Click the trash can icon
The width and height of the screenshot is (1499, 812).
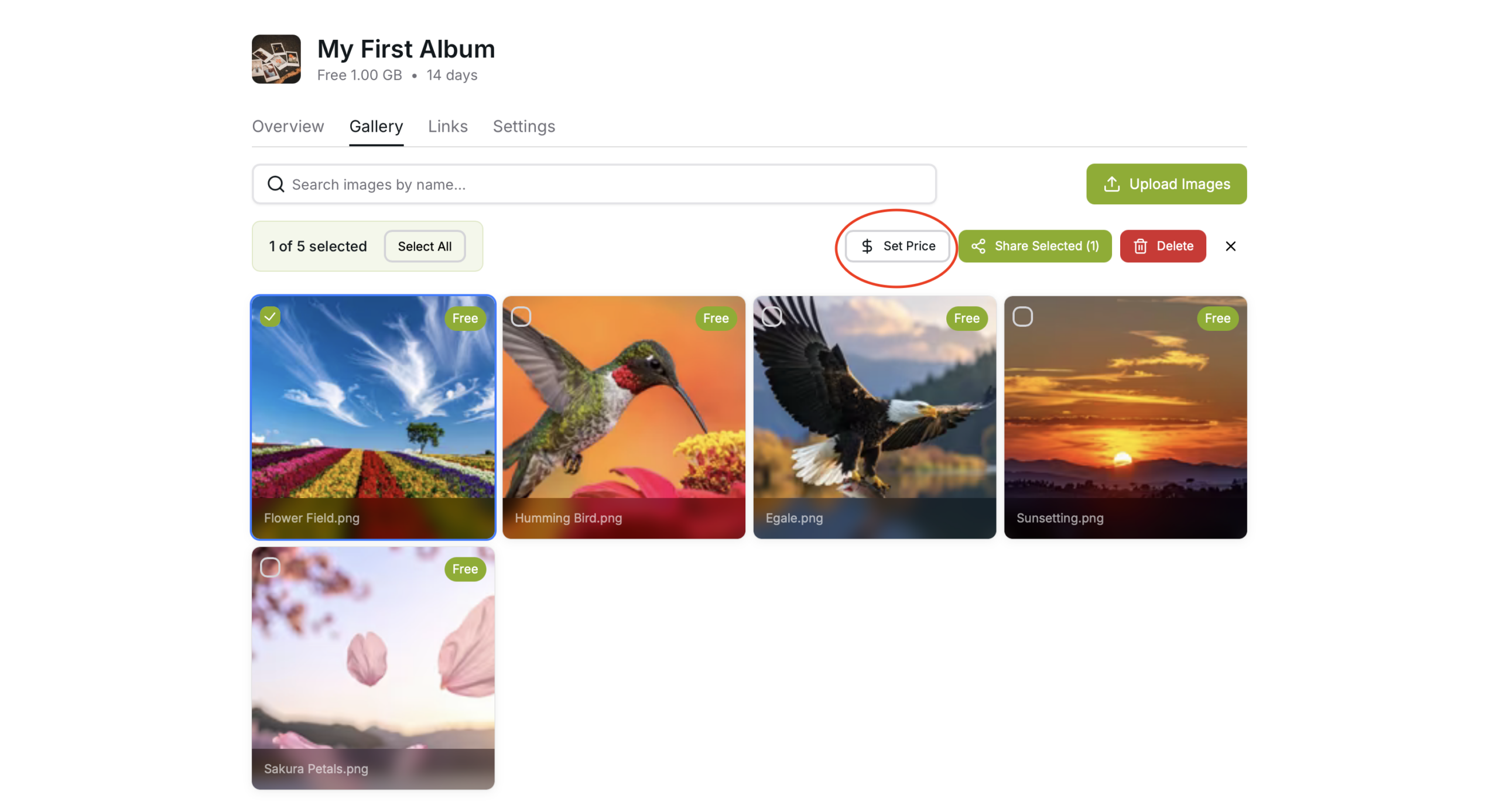click(1140, 246)
